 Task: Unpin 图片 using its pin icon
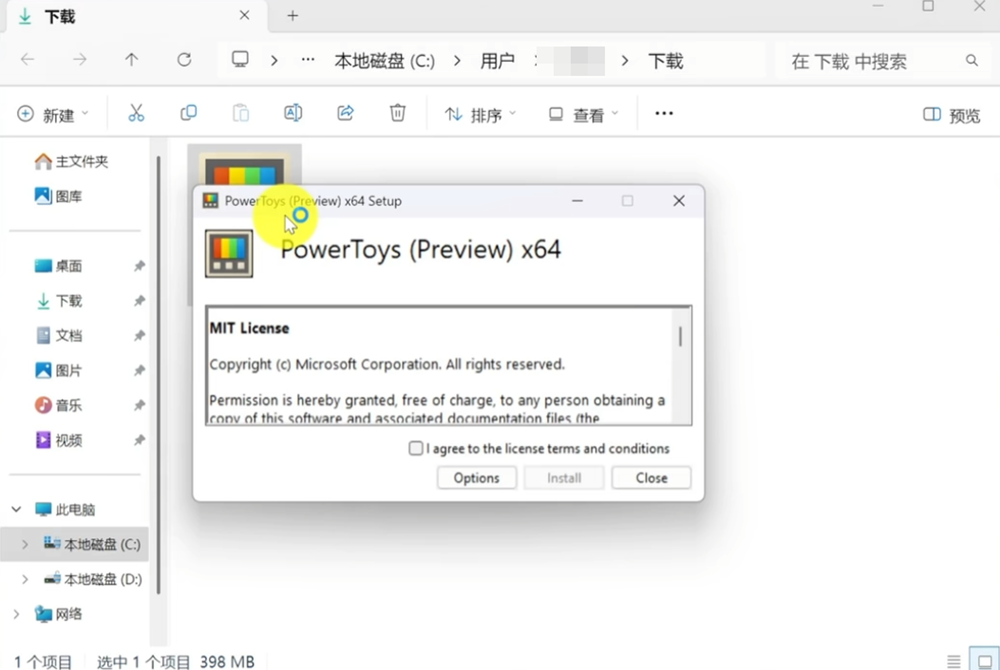pyautogui.click(x=139, y=370)
